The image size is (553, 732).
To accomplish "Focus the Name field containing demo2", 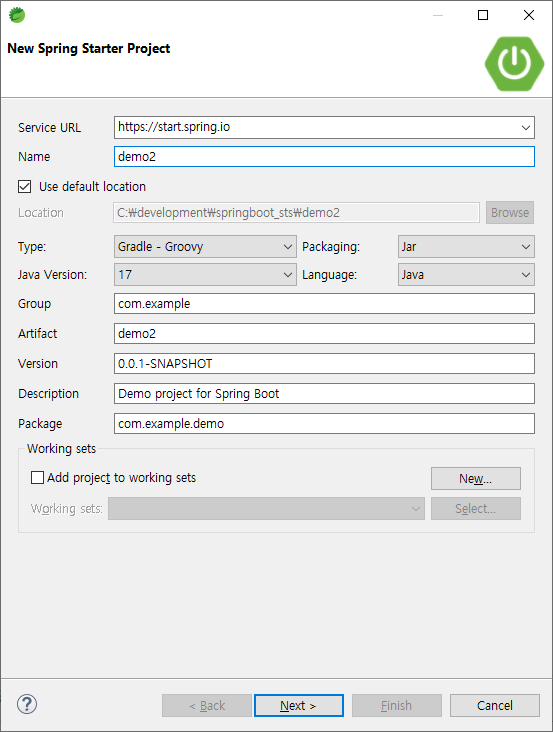I will coord(324,156).
